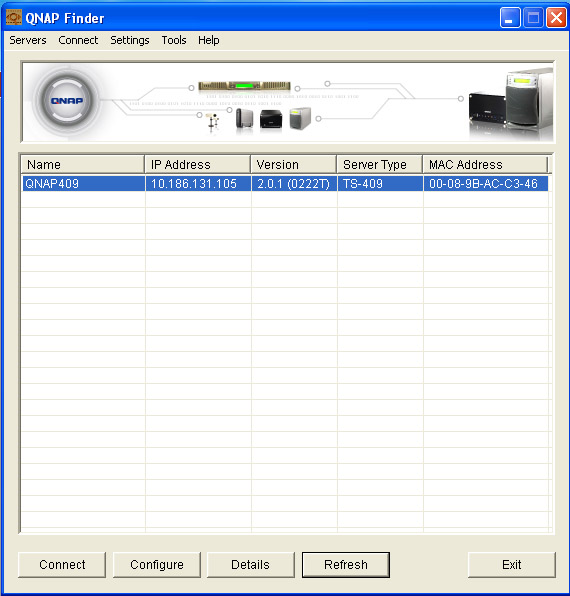Click the TS-409 server type cell
Screen dimensions: 570x596
click(380, 184)
